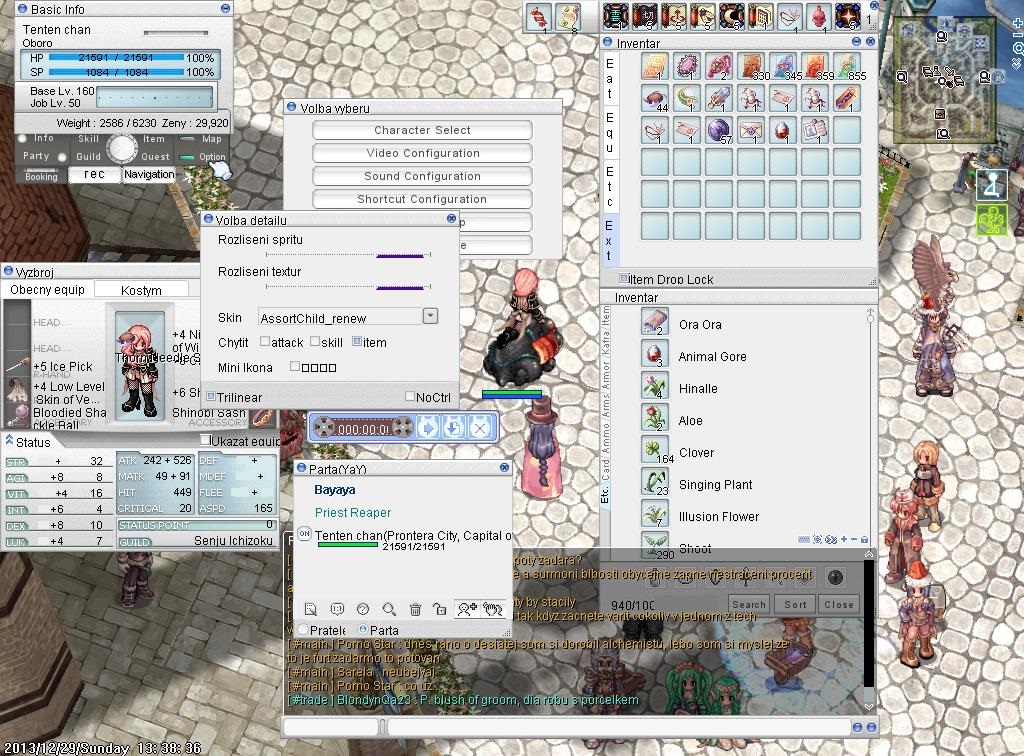Toggle the Trilinear checkbox
Viewport: 1024px width, 756px height.
[x=211, y=396]
